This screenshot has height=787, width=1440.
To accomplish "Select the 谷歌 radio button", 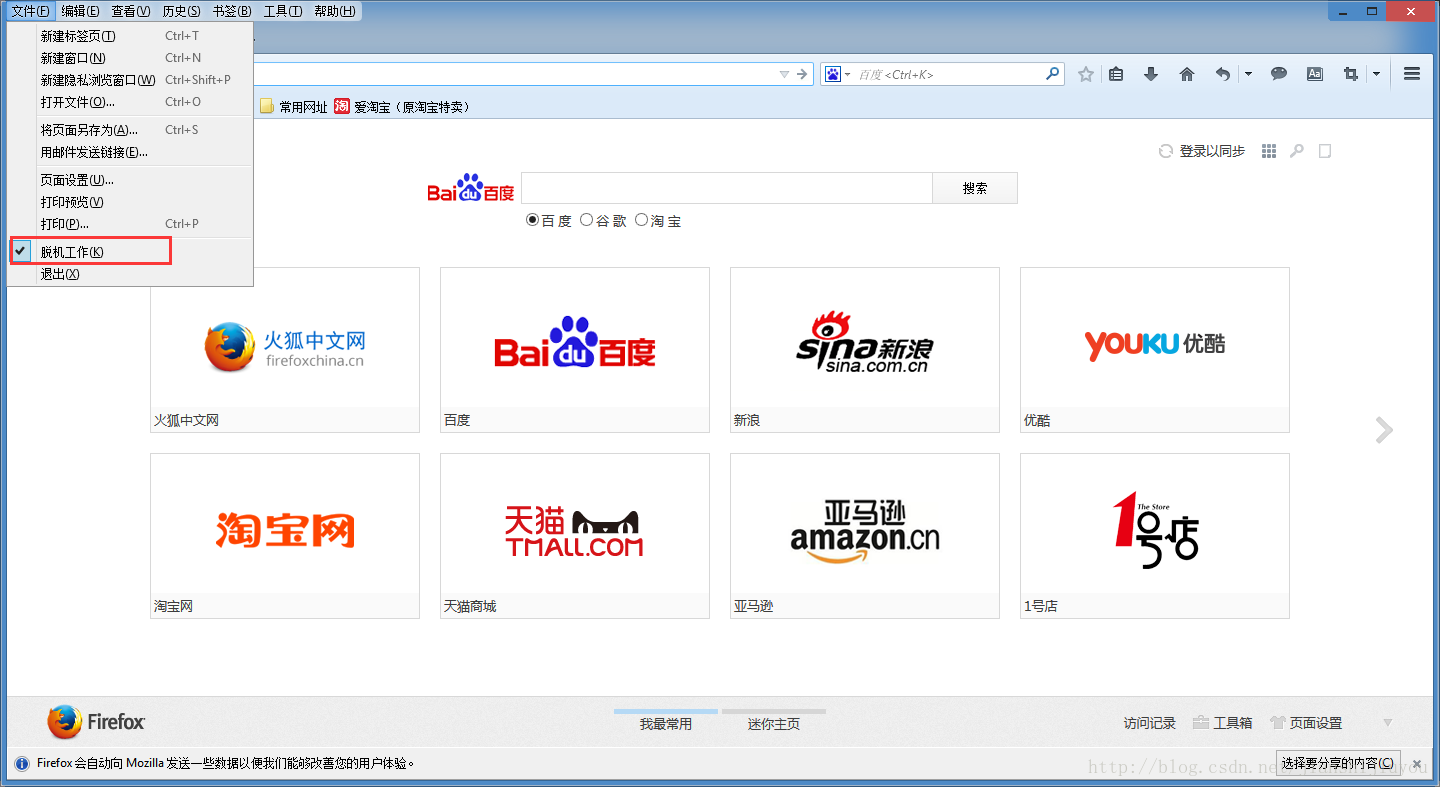I will pyautogui.click(x=586, y=220).
